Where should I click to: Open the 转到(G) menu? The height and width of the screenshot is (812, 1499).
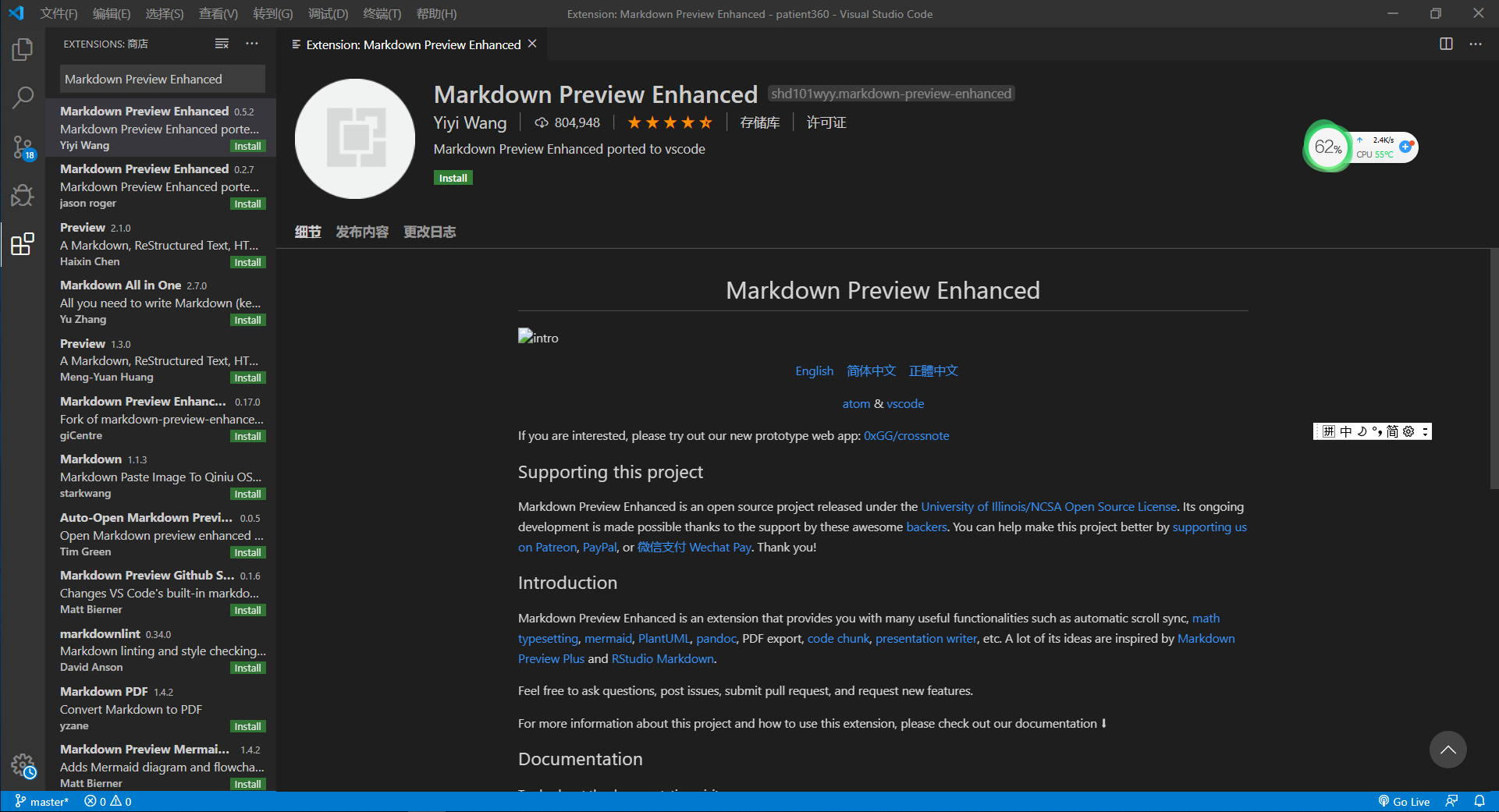273,14
